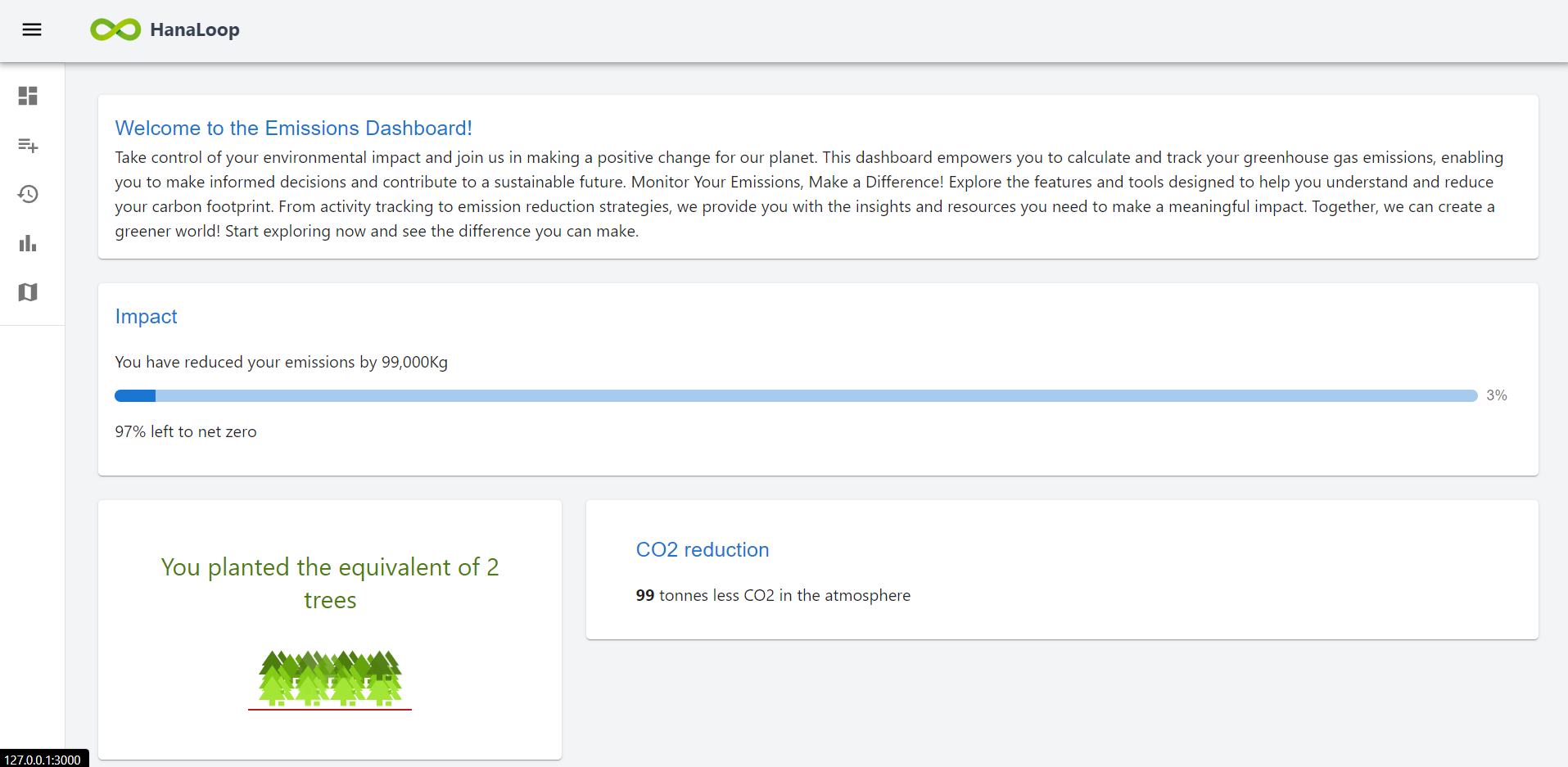
Task: Open the history clock icon in sidebar
Action: coord(28,194)
